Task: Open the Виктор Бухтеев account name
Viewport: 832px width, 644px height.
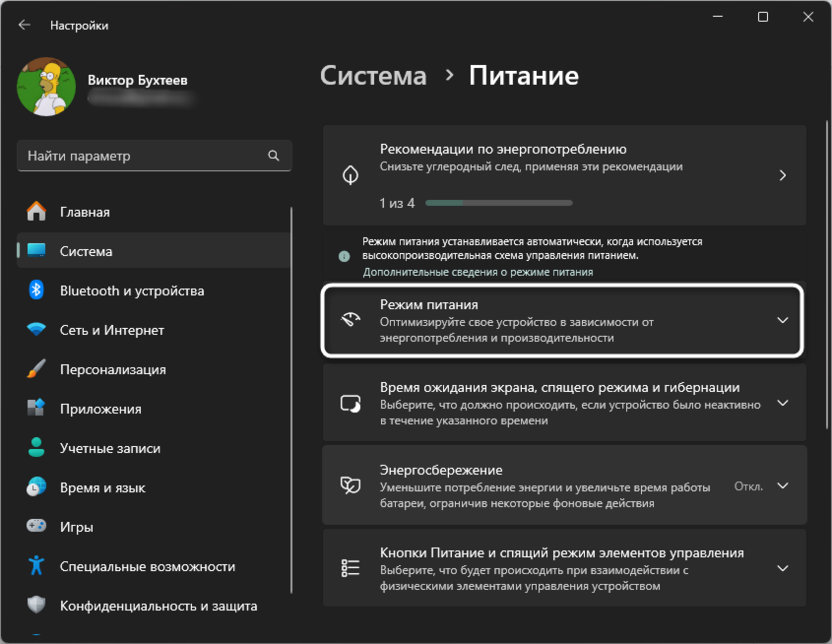Action: coord(137,80)
